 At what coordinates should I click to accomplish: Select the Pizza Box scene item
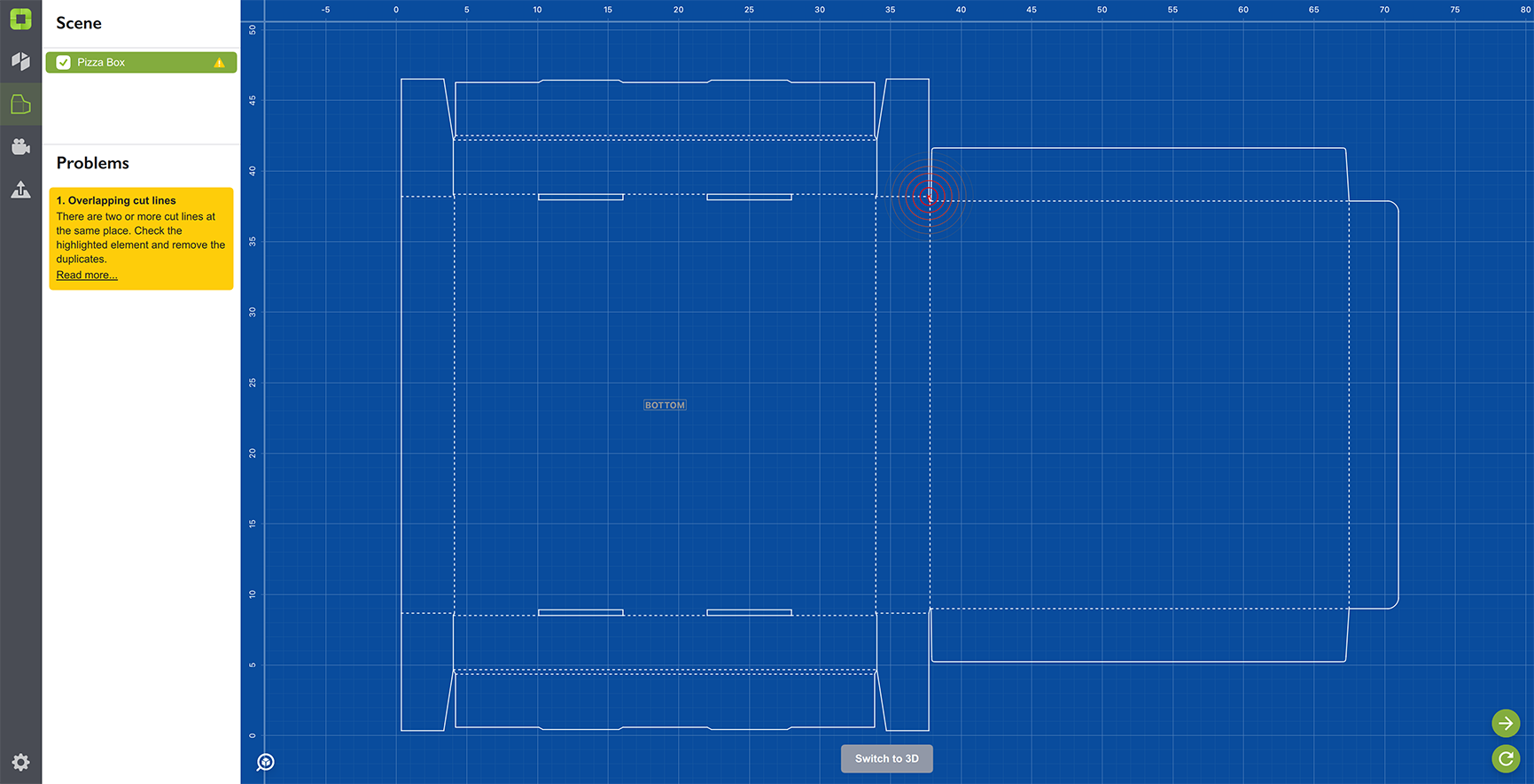[x=141, y=62]
